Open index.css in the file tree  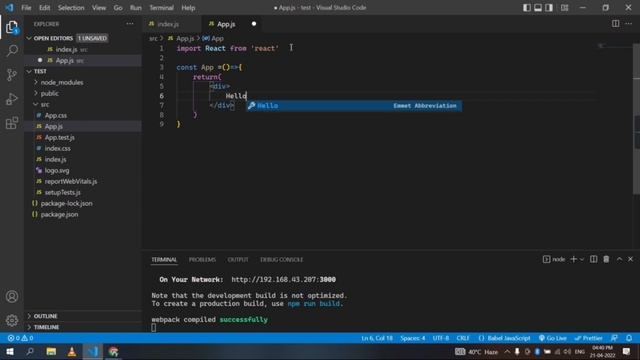click(83, 149)
